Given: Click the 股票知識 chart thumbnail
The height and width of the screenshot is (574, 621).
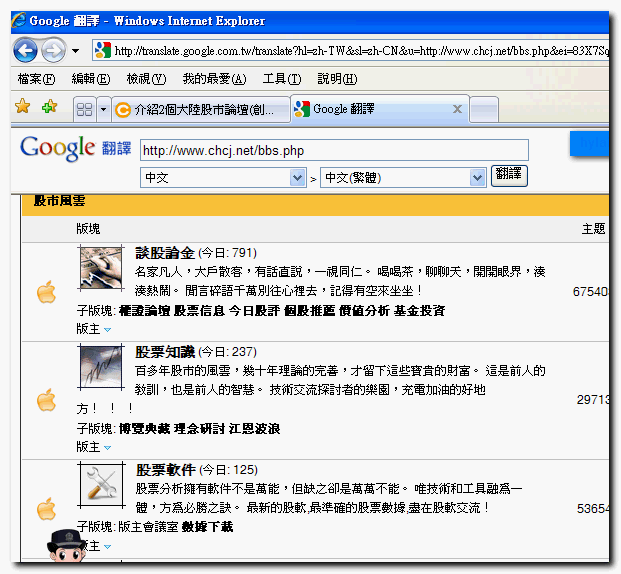Looking at the screenshot, I should (x=101, y=367).
